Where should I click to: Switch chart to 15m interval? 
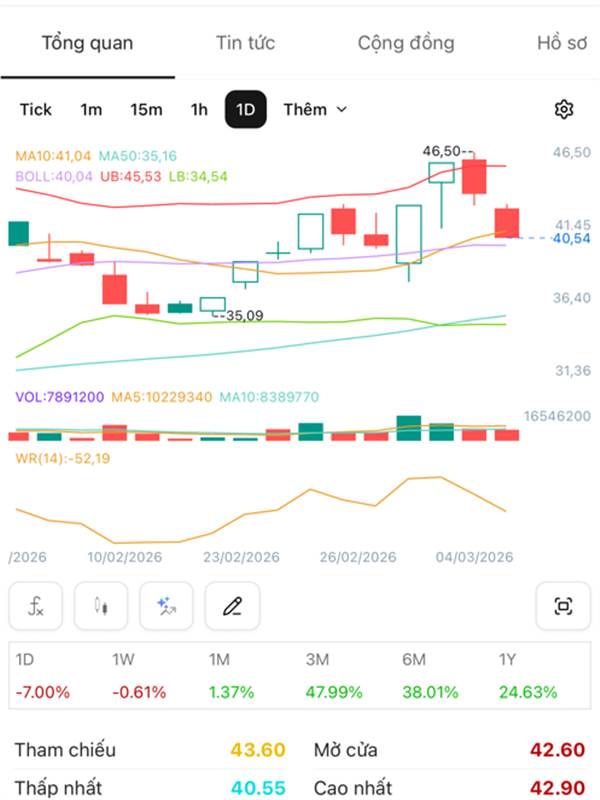146,109
